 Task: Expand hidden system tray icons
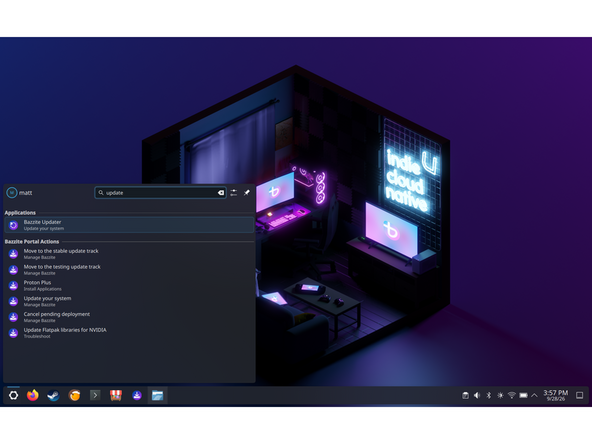[x=534, y=395]
